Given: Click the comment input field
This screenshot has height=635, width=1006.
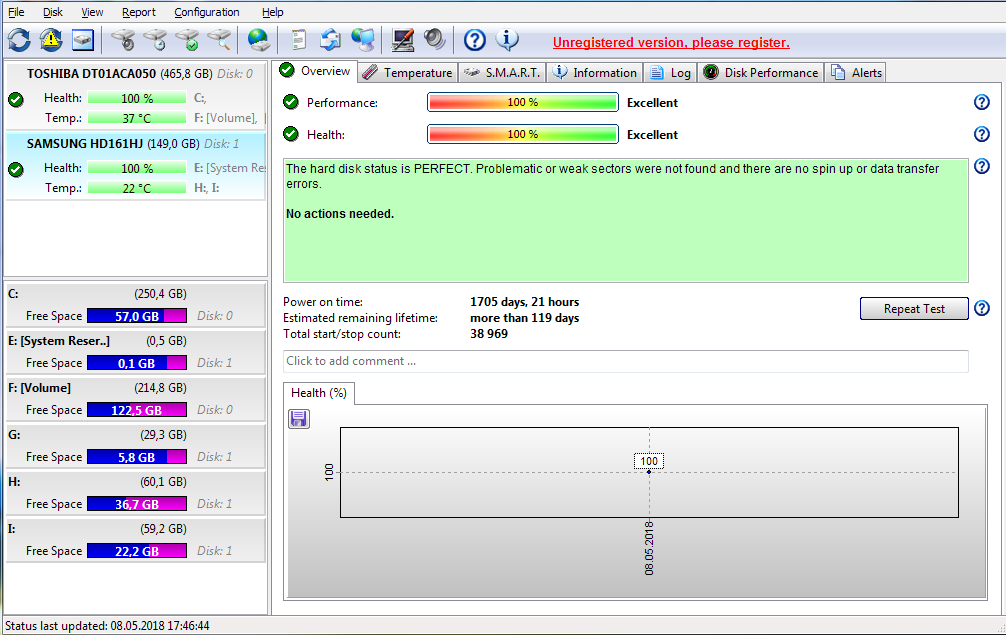Looking at the screenshot, I should [x=625, y=361].
